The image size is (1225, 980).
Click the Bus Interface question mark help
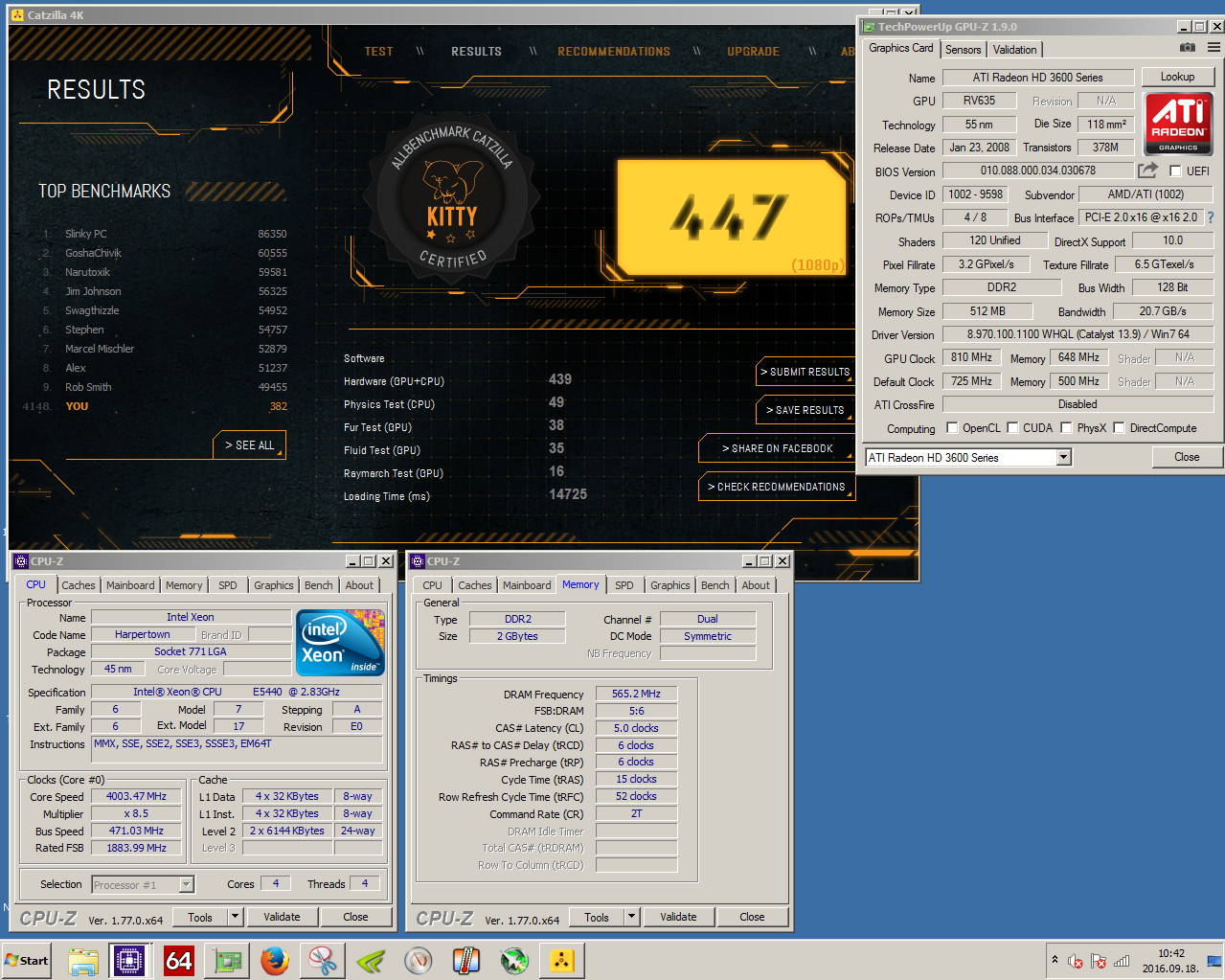pyautogui.click(x=1211, y=217)
